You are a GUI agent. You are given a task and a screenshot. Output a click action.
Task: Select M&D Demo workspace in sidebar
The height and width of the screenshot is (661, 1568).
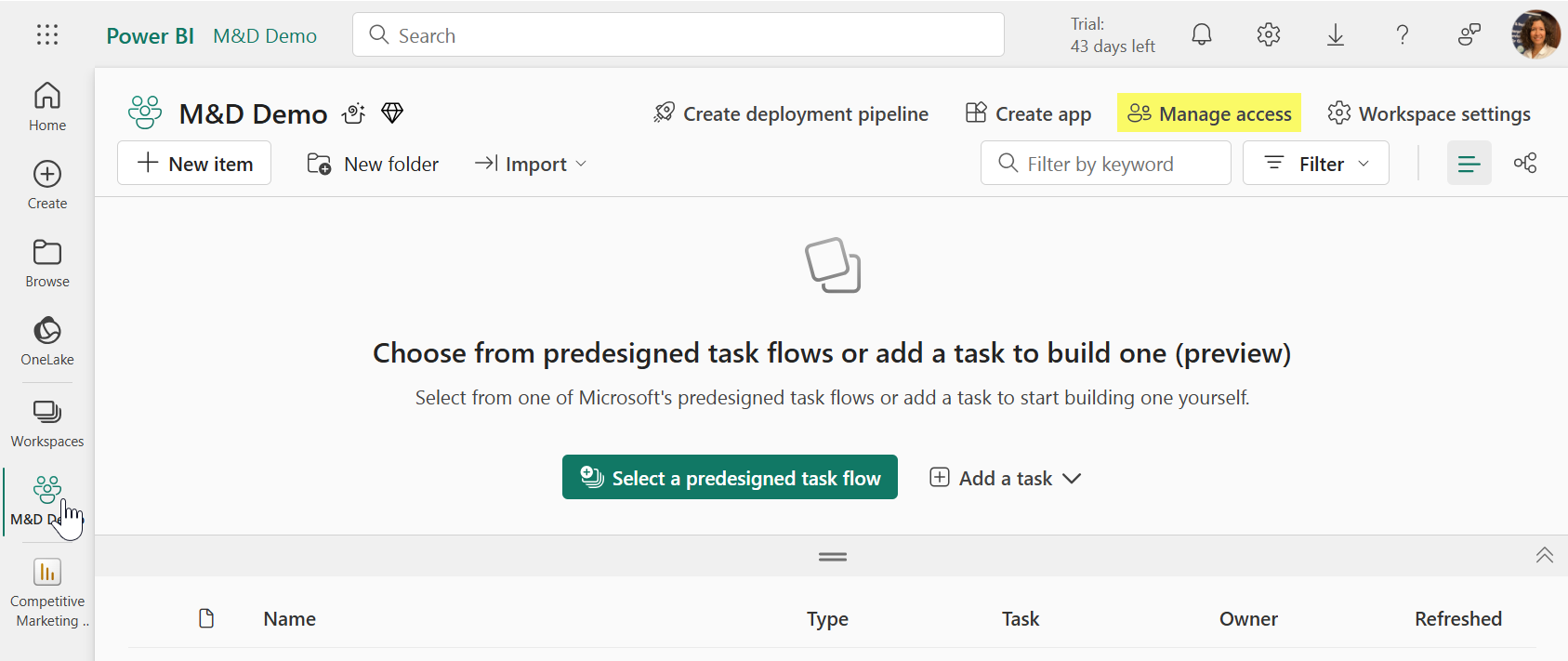(47, 501)
